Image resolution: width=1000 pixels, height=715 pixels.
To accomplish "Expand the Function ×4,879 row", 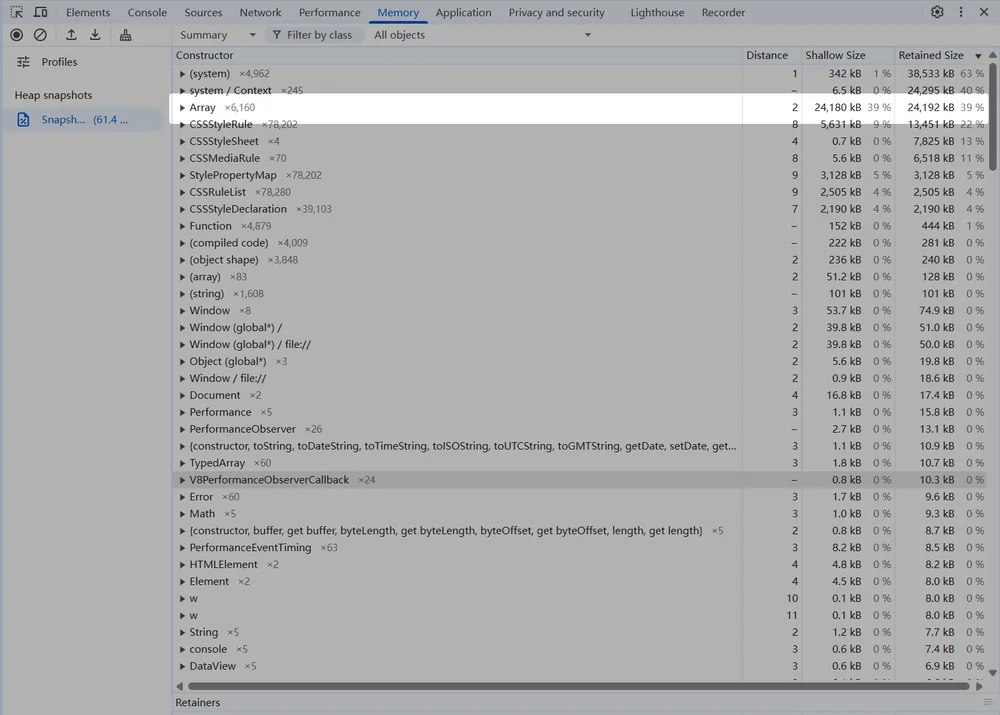I will [x=182, y=226].
